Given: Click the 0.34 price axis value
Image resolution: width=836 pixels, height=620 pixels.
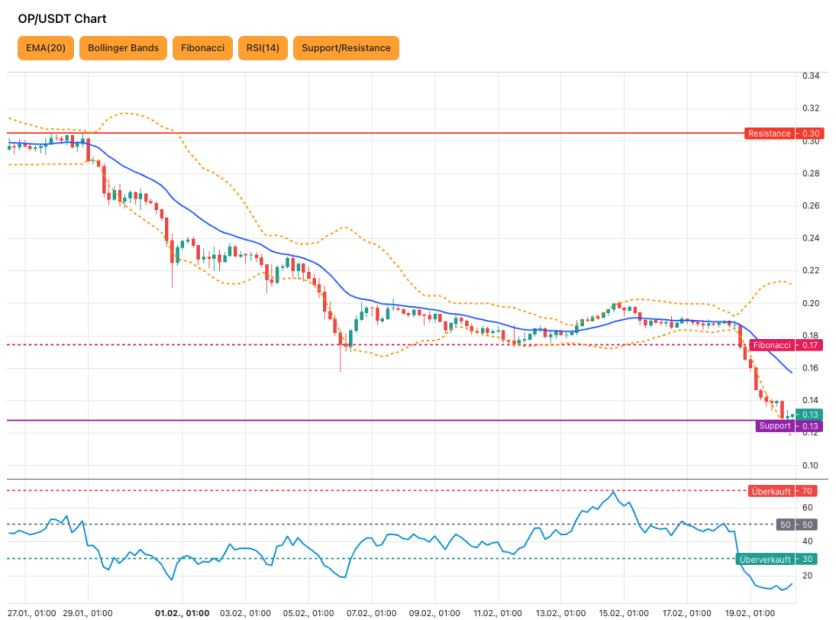Looking at the screenshot, I should click(x=811, y=76).
